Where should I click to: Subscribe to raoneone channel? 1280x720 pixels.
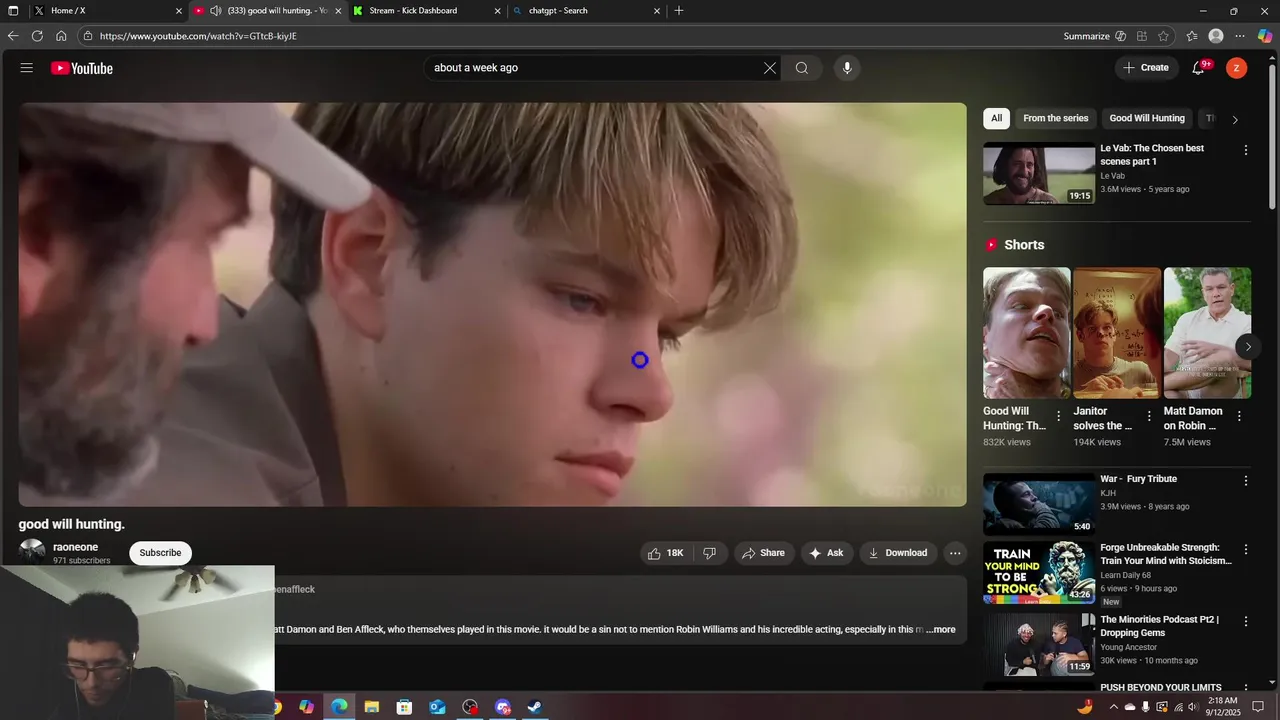point(160,553)
